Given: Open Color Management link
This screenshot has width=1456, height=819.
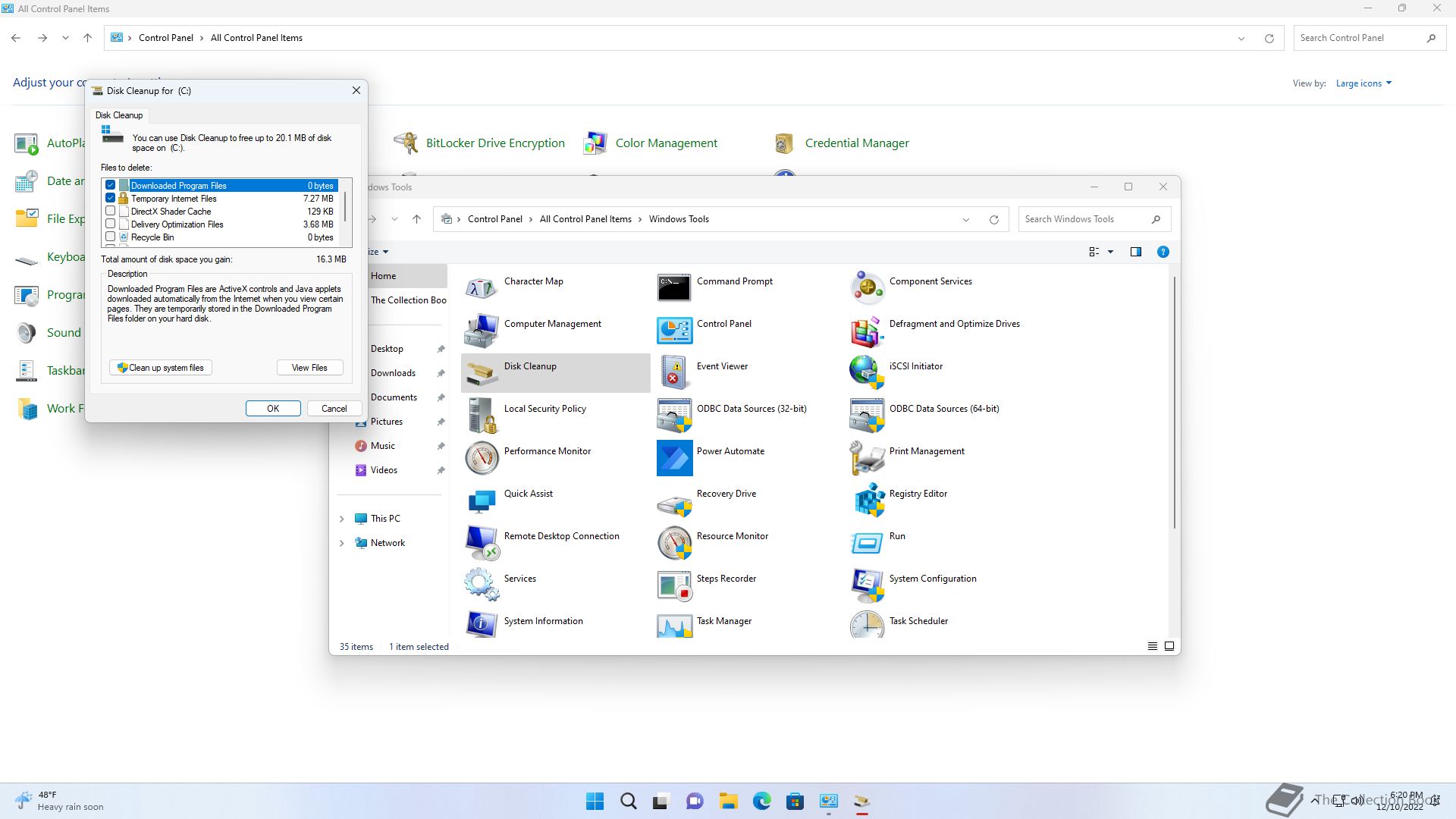Looking at the screenshot, I should point(666,143).
